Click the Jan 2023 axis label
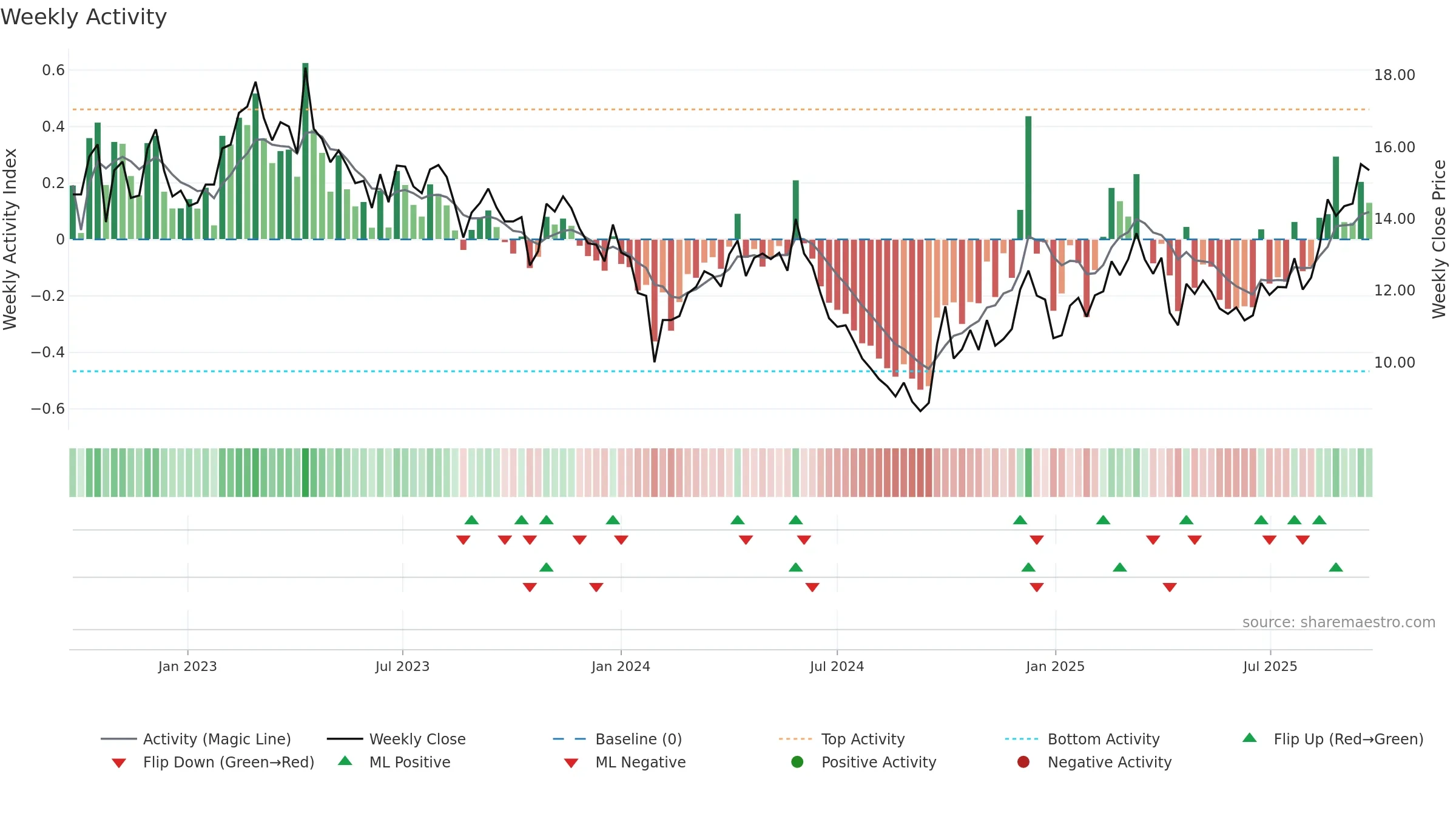 tap(187, 666)
